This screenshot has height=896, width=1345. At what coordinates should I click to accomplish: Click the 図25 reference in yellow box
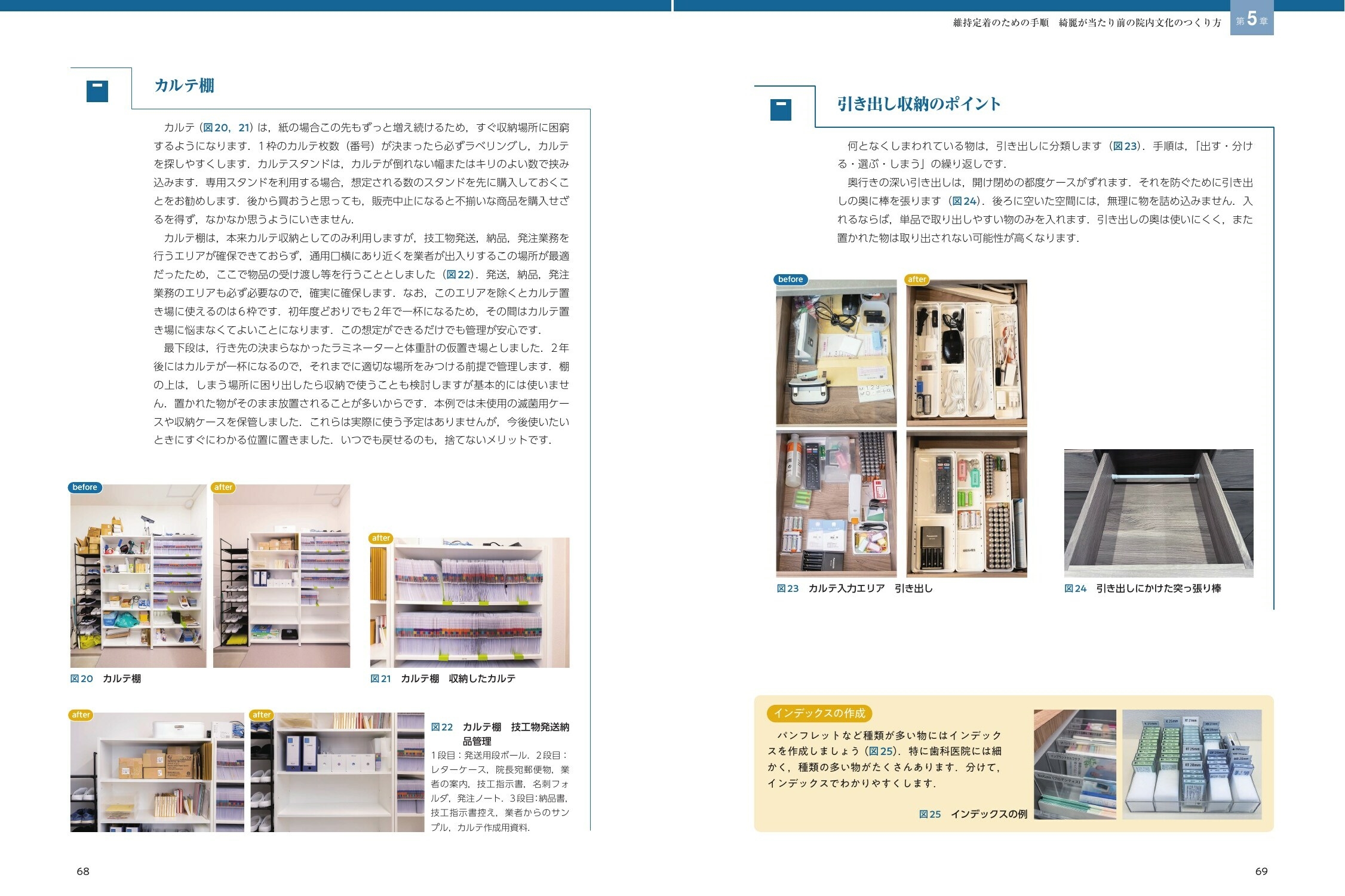pyautogui.click(x=881, y=751)
